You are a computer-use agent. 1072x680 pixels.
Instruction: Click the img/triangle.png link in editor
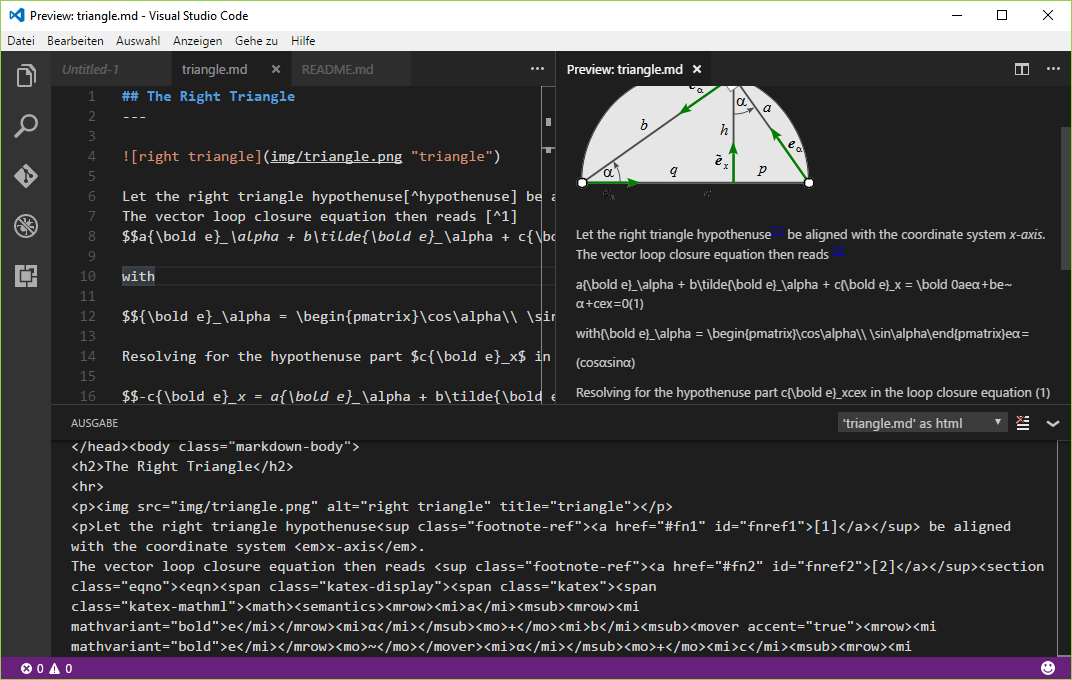pos(336,157)
